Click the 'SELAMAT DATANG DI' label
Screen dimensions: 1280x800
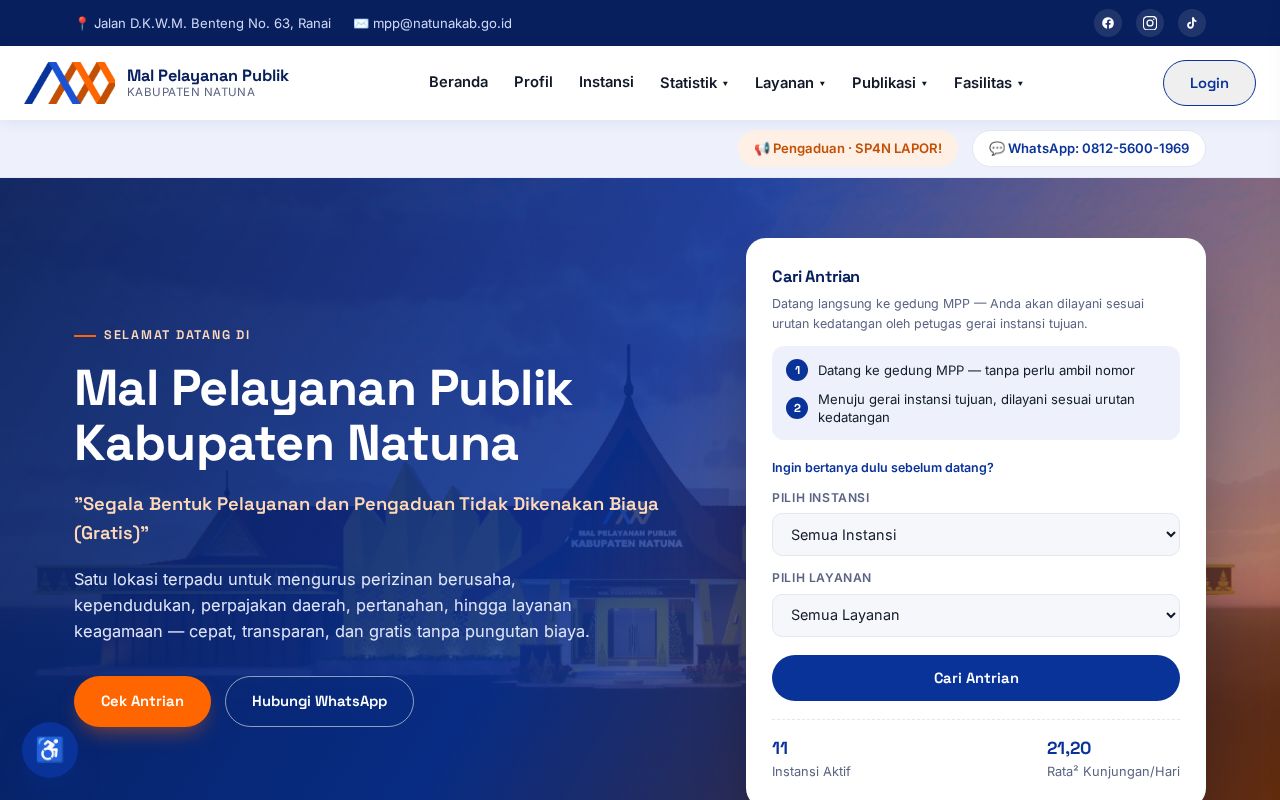click(x=177, y=335)
